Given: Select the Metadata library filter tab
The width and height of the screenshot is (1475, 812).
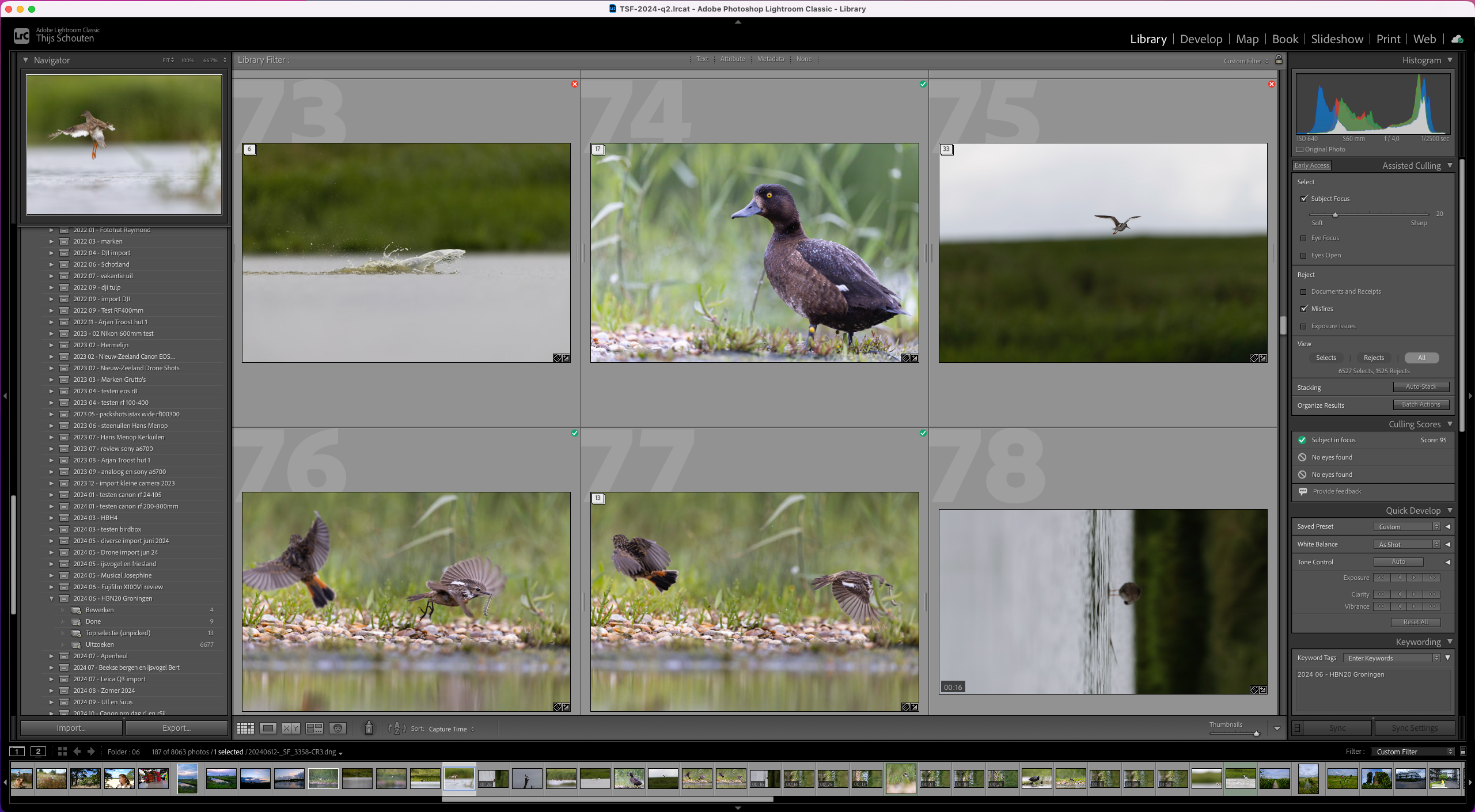Looking at the screenshot, I should pyautogui.click(x=770, y=59).
